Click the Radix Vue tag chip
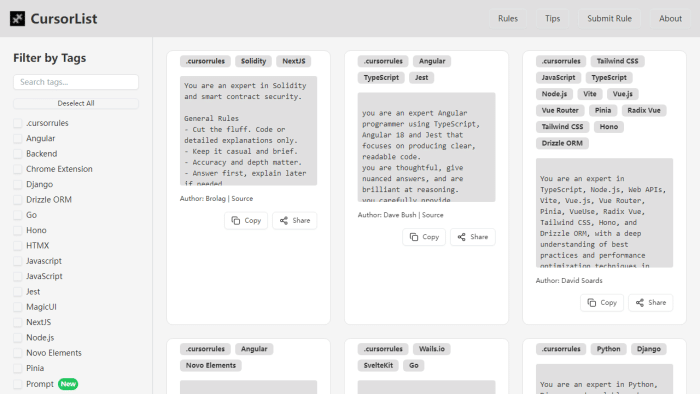 [644, 110]
